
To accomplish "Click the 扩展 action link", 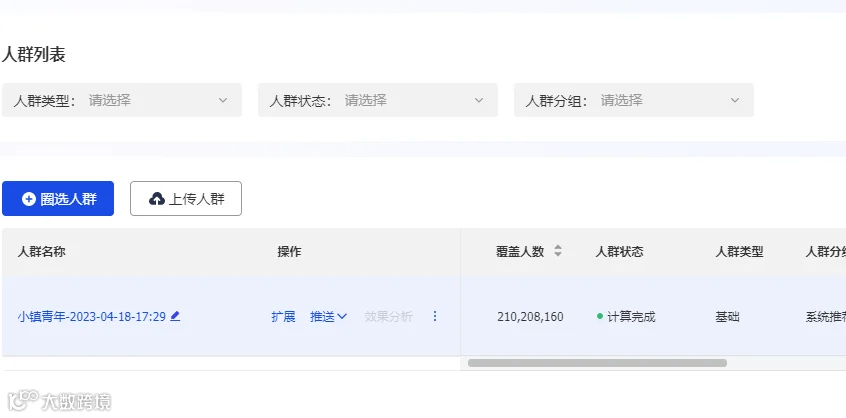I will pos(283,317).
